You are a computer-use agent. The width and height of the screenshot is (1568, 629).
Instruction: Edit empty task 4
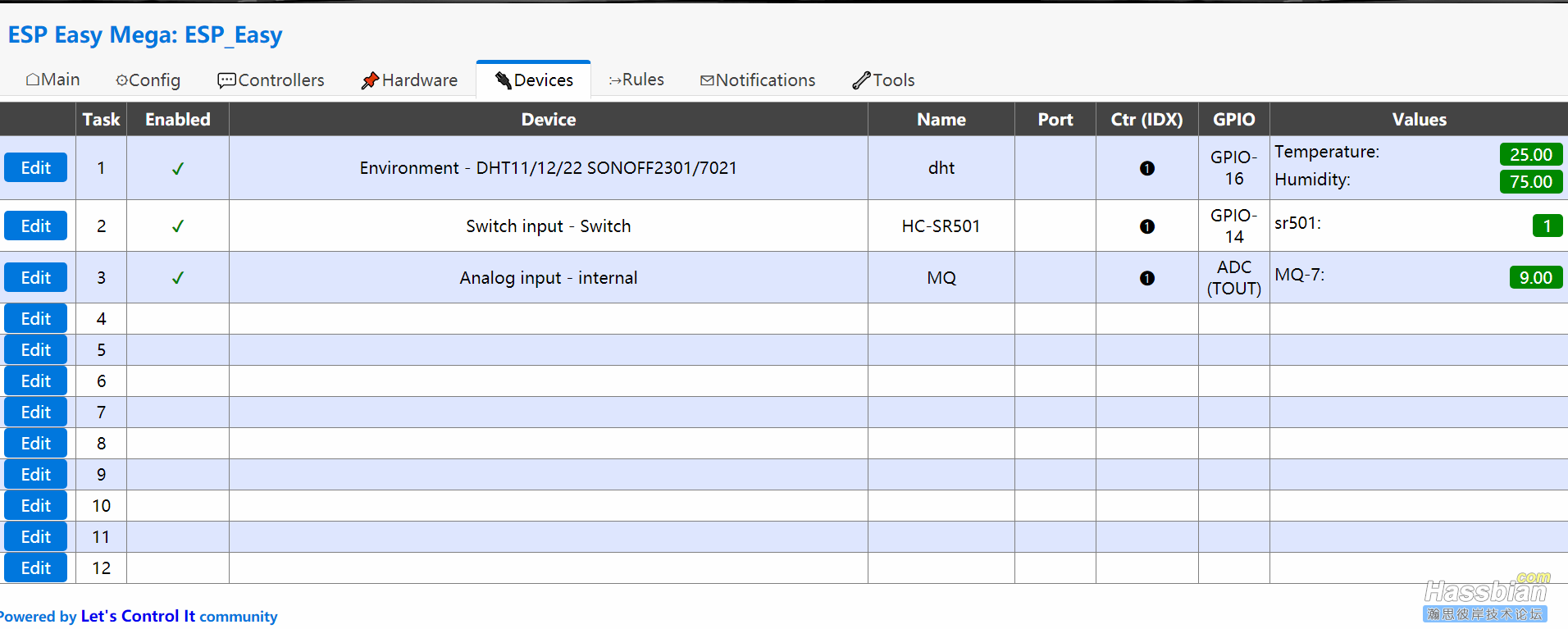tap(36, 318)
